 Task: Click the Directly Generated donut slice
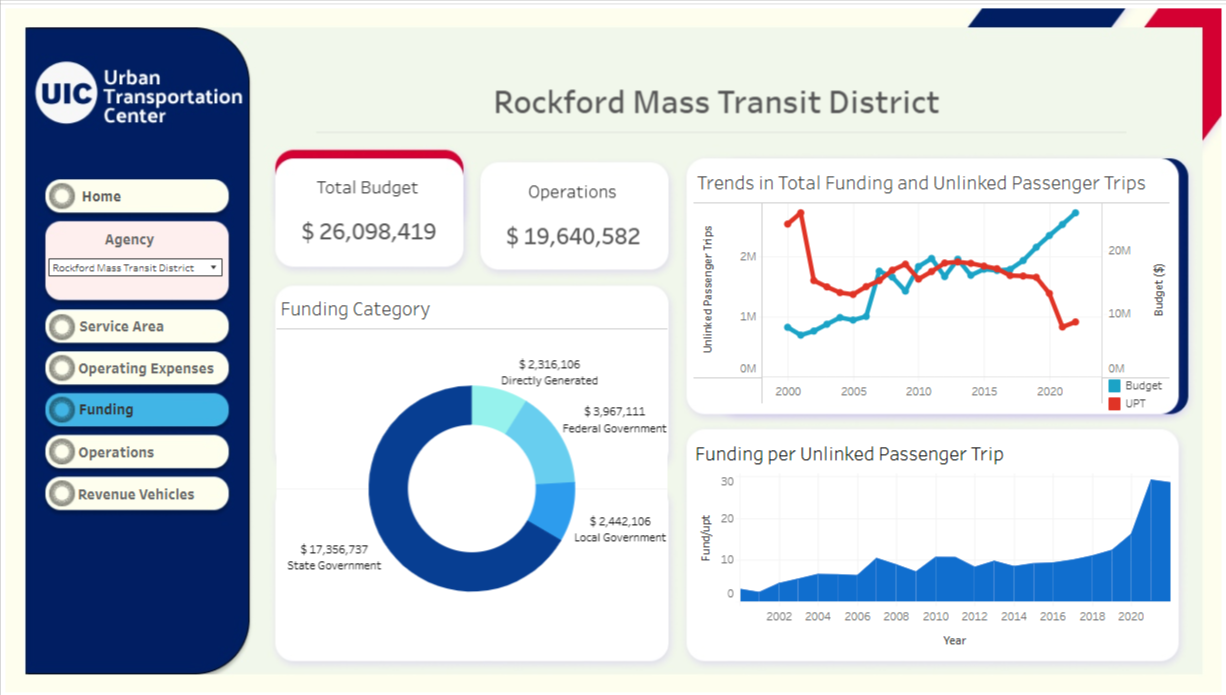496,407
